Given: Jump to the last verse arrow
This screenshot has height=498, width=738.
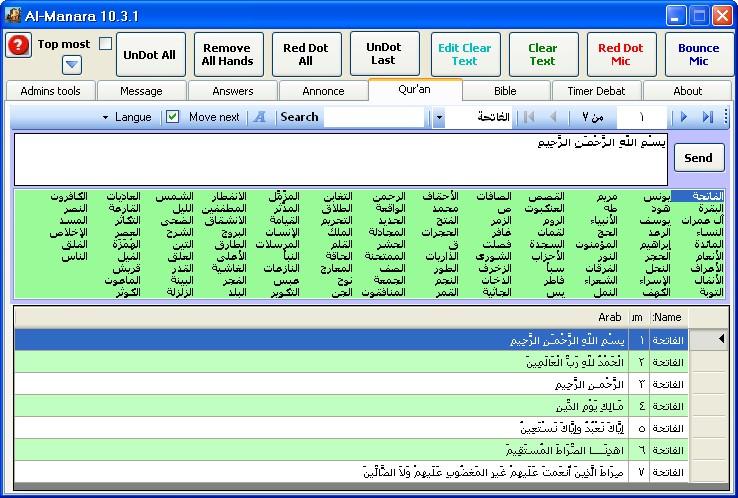Looking at the screenshot, I should tap(708, 117).
